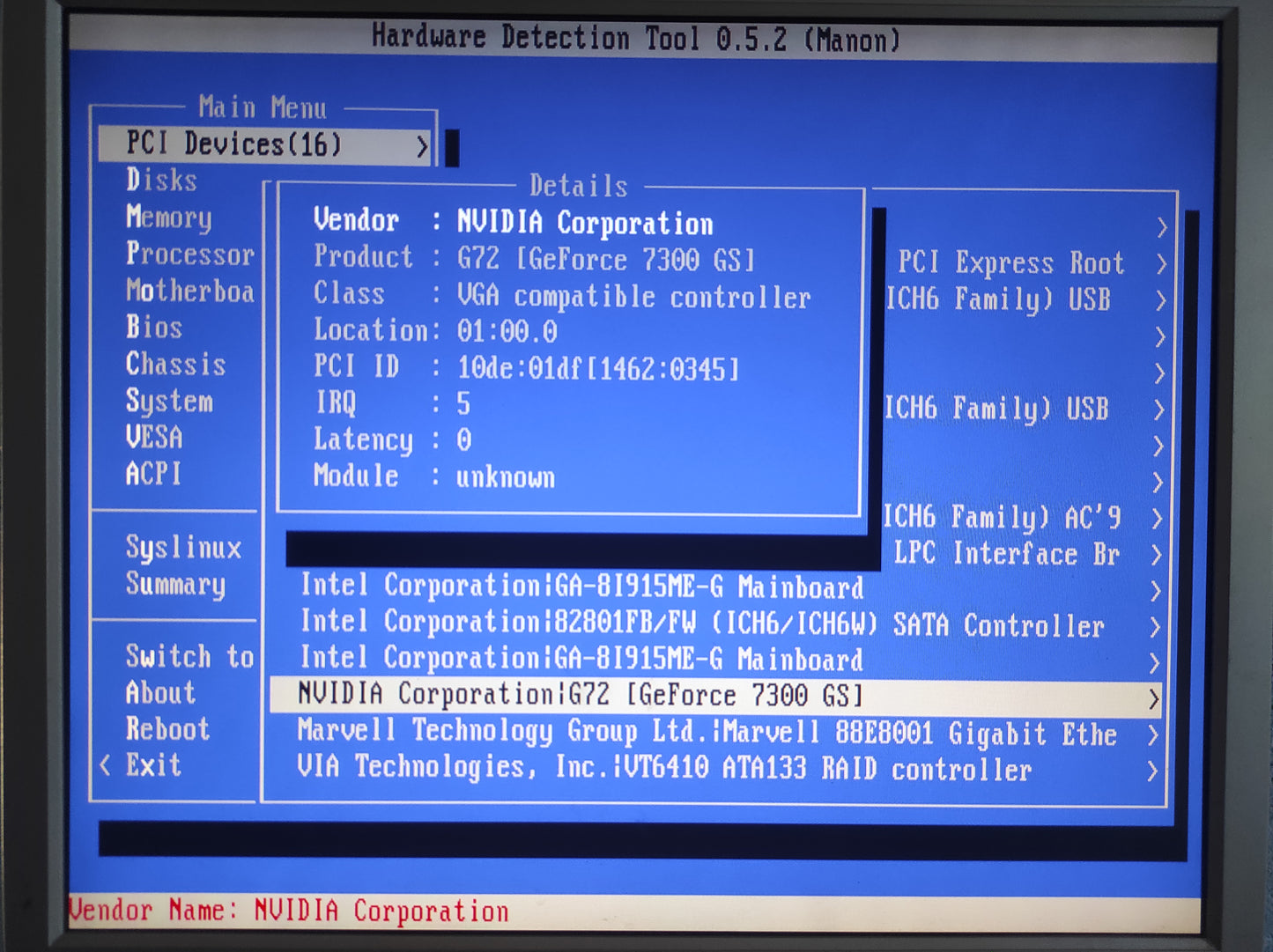This screenshot has width=1273, height=952.
Task: Open the Processor menu entry
Action: pos(189,255)
